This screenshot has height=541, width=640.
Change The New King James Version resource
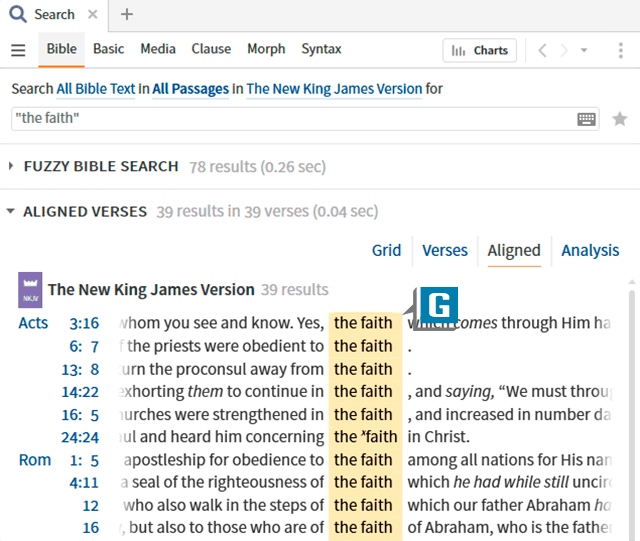334,89
